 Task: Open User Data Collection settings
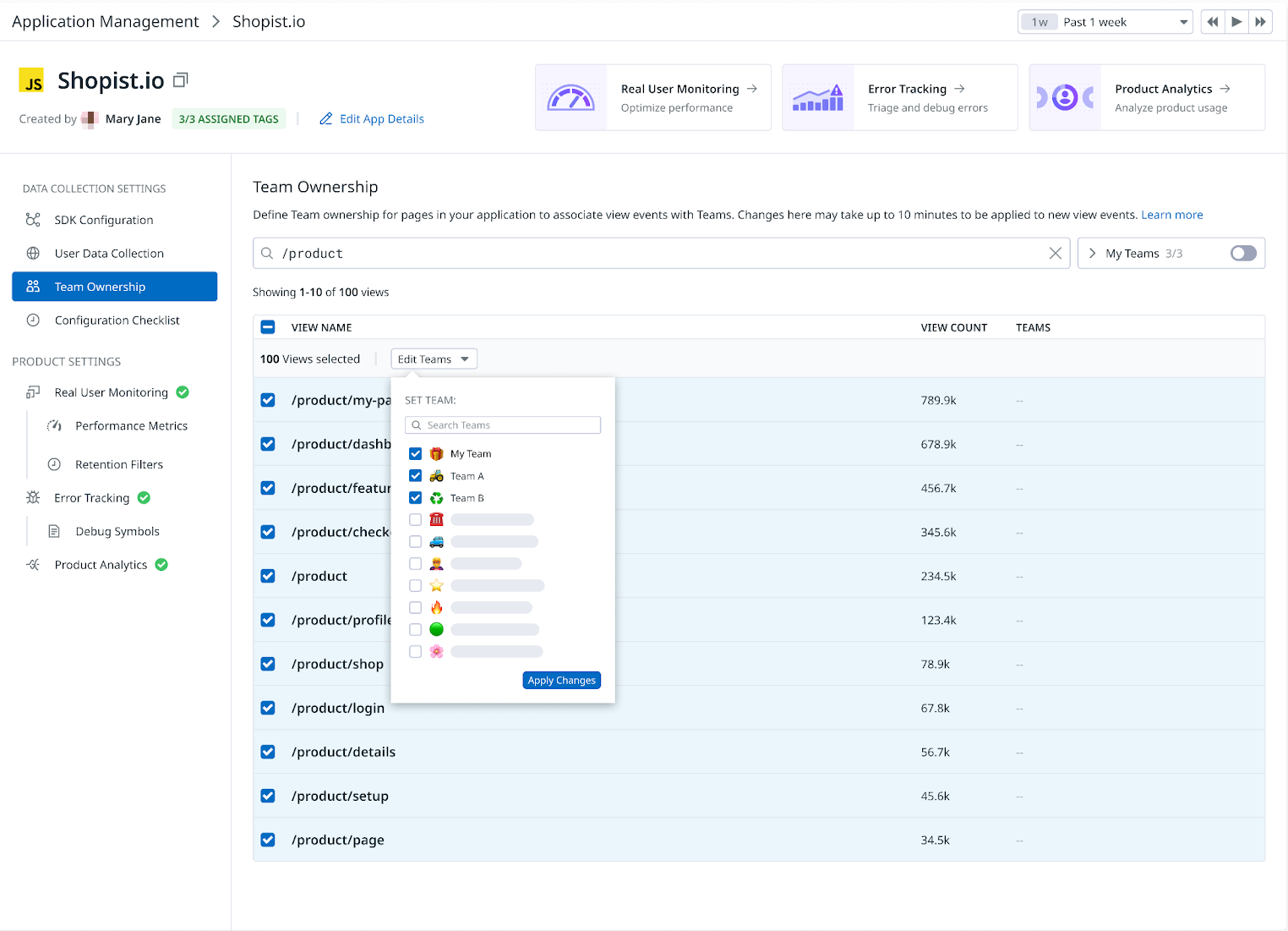(x=109, y=254)
